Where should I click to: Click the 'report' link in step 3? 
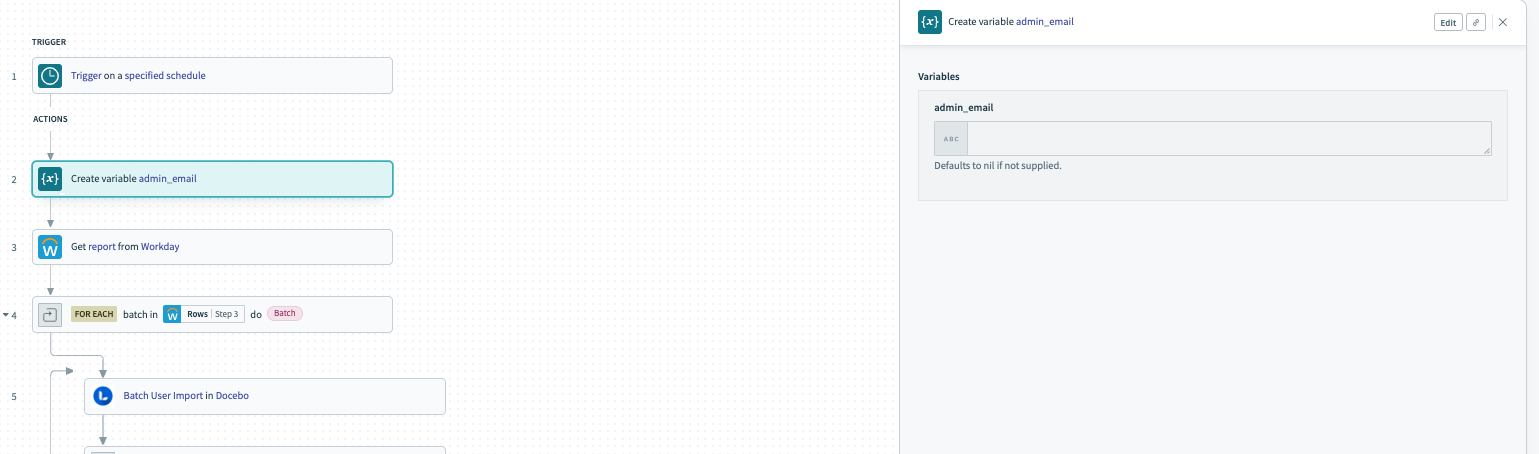(101, 246)
